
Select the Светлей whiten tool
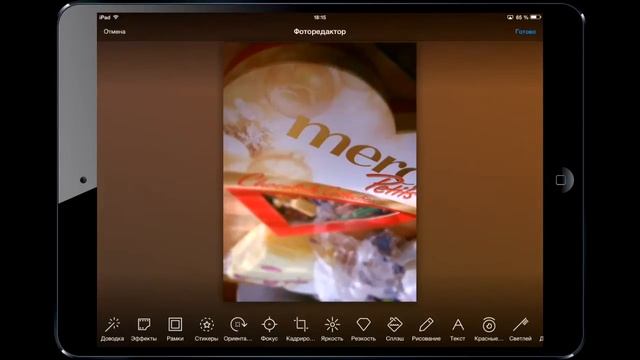click(x=520, y=329)
